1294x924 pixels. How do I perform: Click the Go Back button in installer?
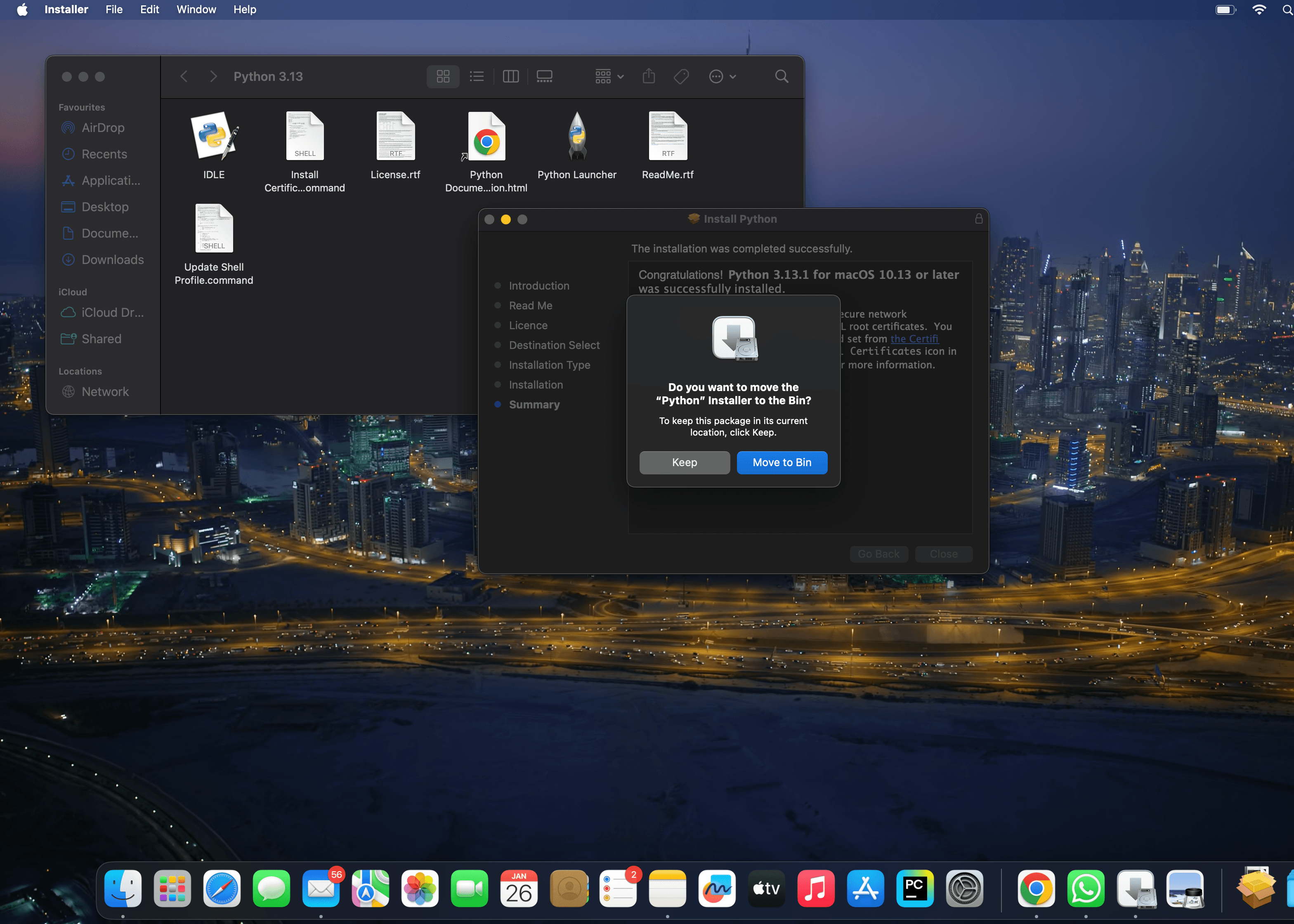coord(878,554)
